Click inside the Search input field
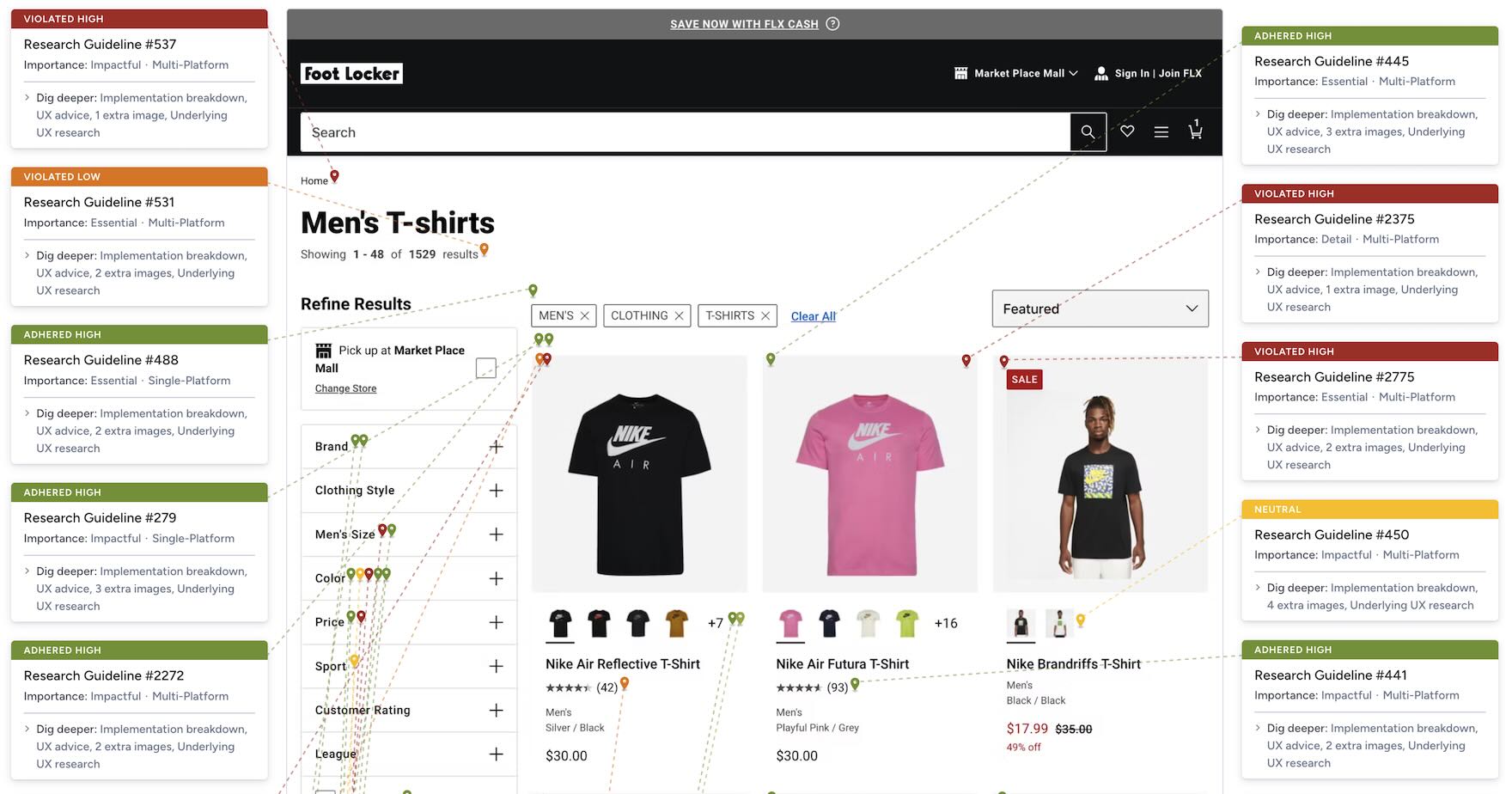This screenshot has width=1512, height=794. click(686, 132)
